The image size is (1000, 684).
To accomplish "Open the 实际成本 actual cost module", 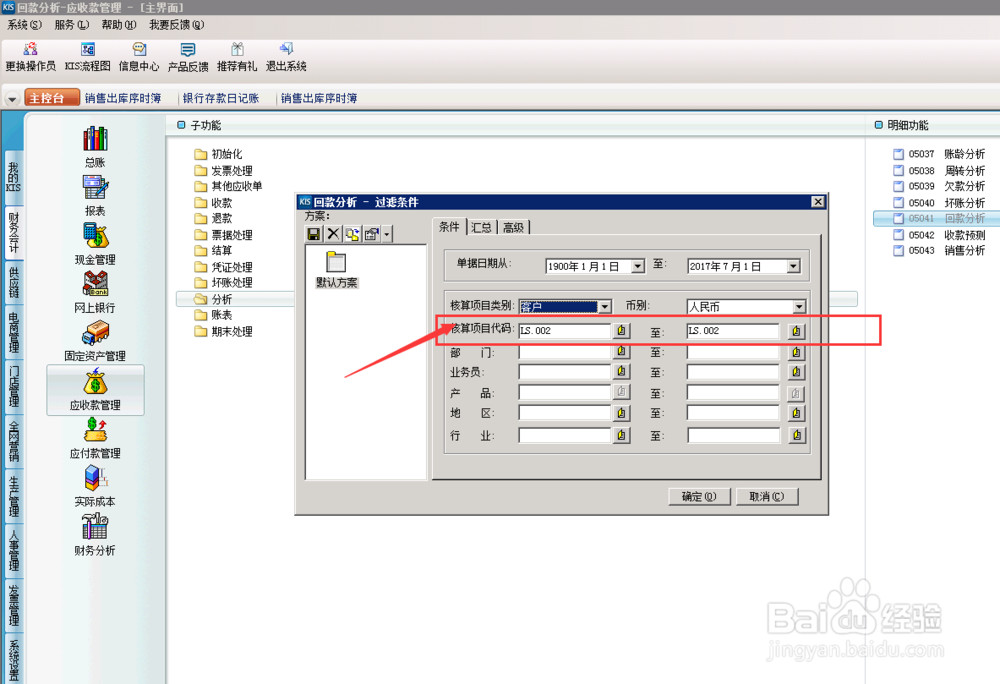I will (95, 486).
